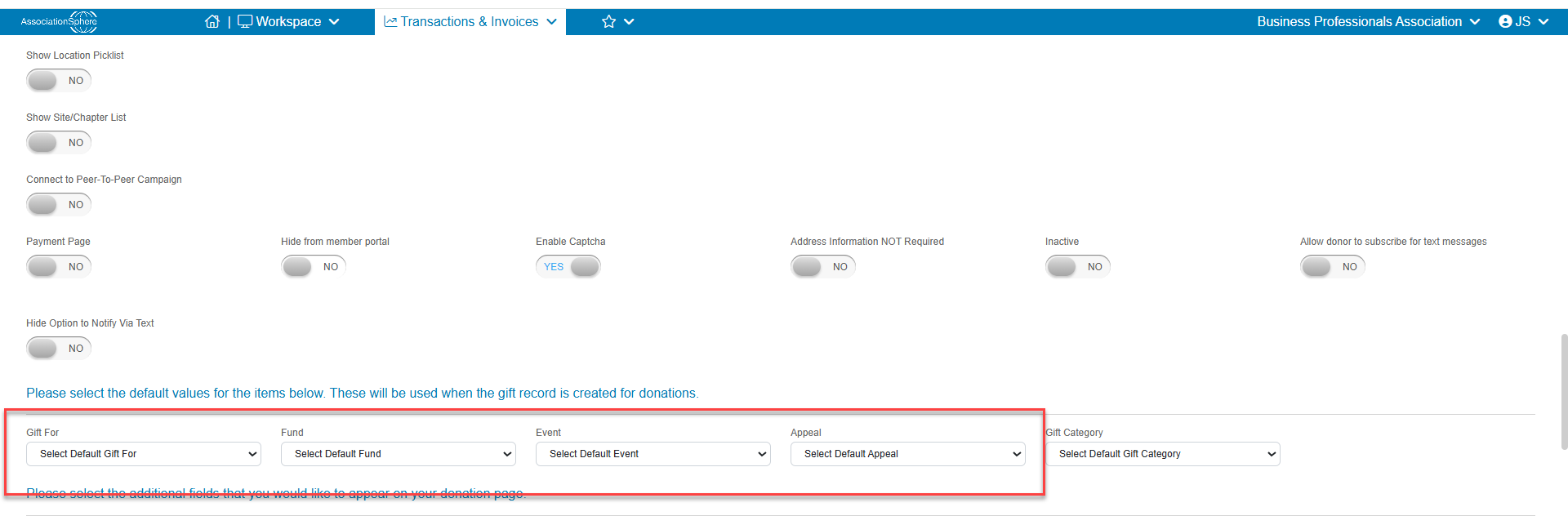The width and height of the screenshot is (1568, 525).
Task: Click the Workspace monitor icon
Action: coord(245,22)
